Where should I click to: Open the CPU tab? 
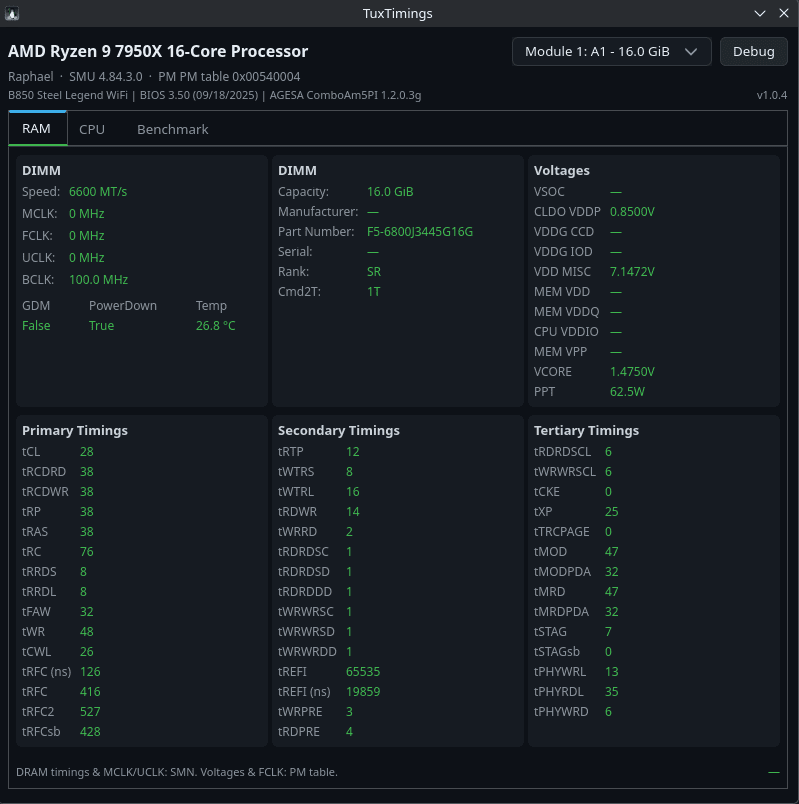92,129
